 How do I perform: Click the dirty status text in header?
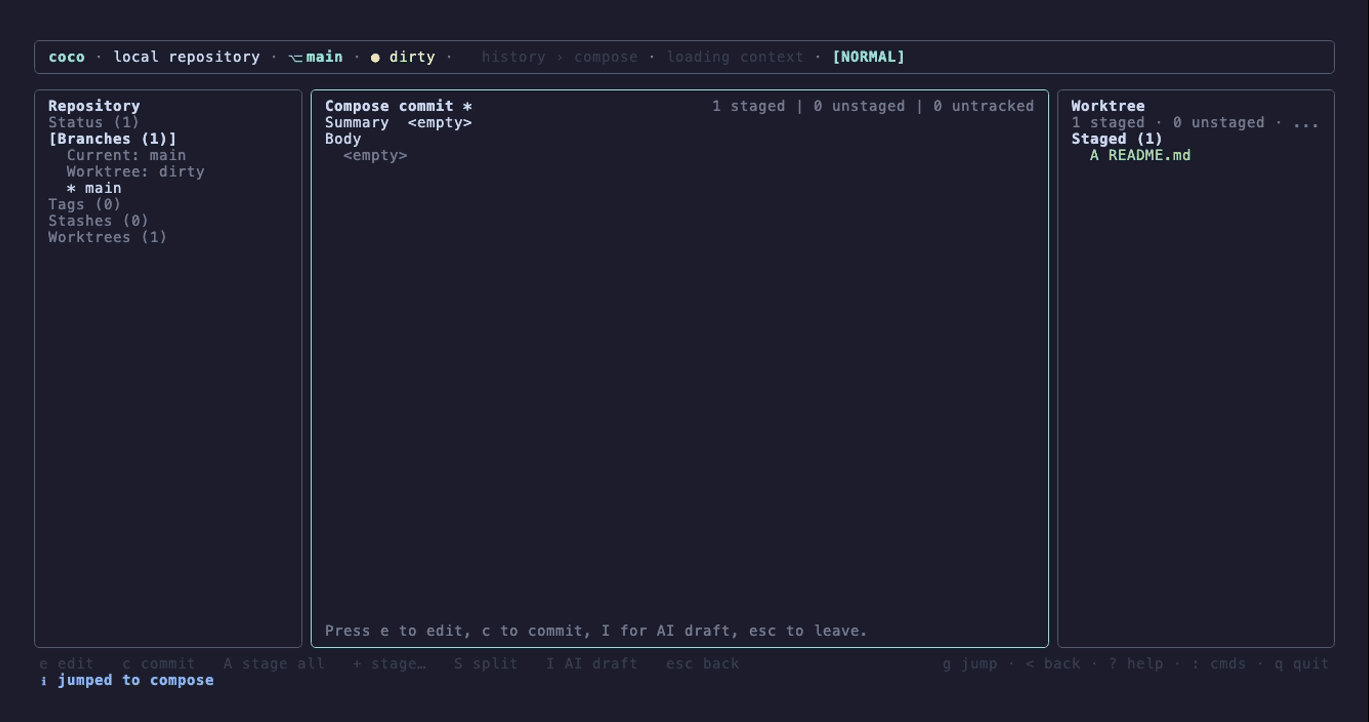[412, 57]
